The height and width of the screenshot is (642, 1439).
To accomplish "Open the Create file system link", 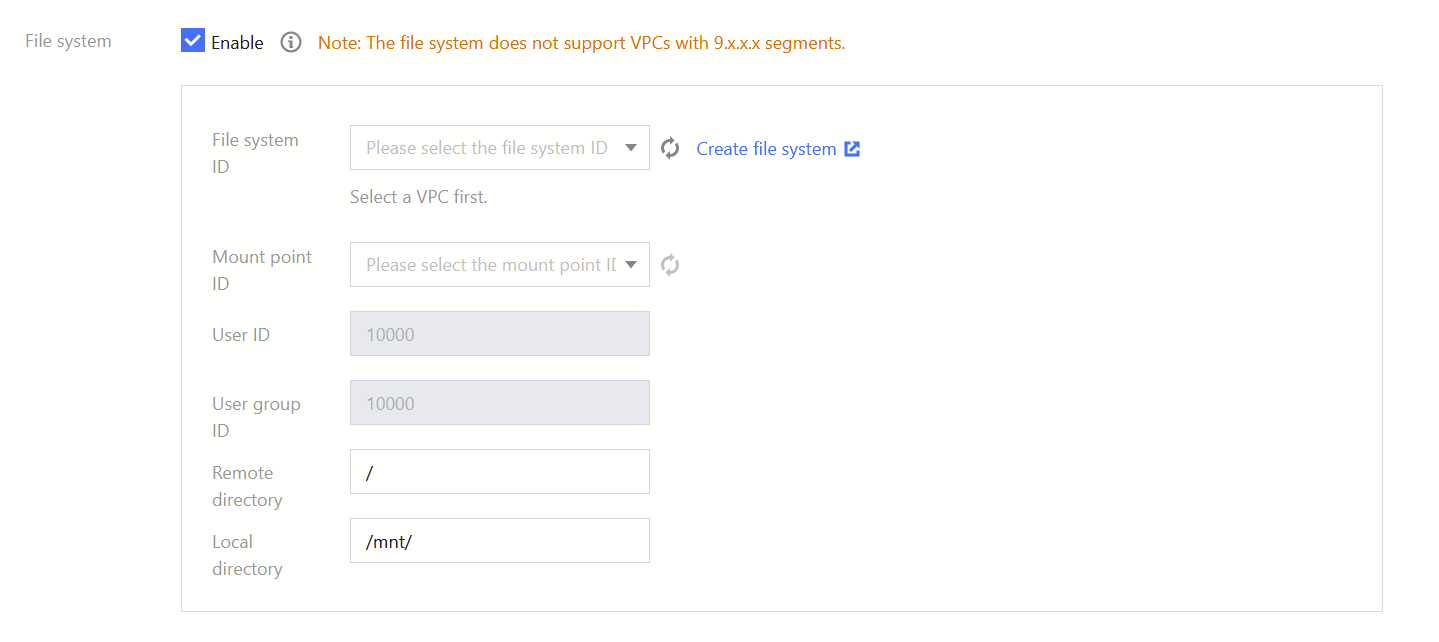I will click(766, 149).
